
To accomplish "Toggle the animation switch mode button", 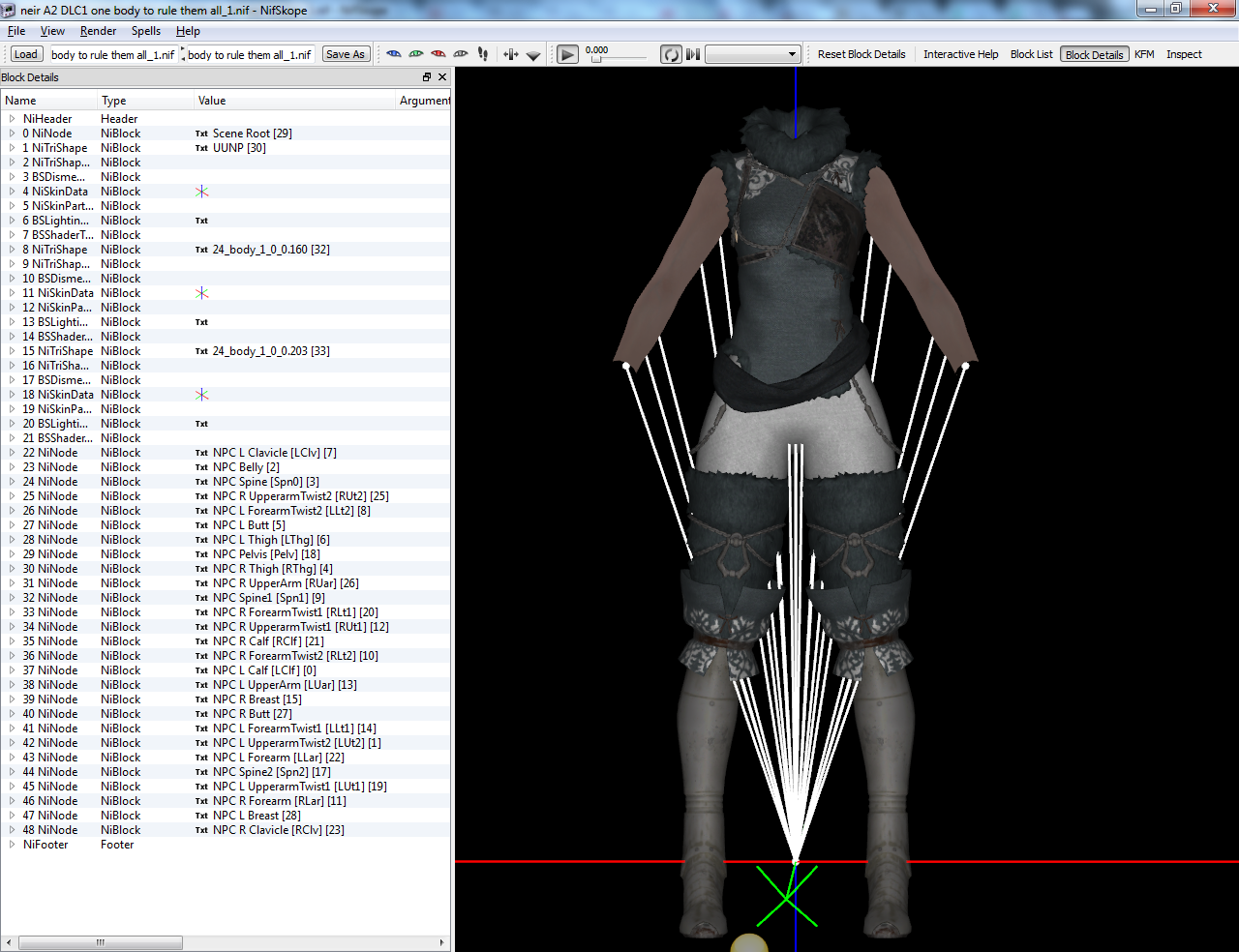I will 693,54.
